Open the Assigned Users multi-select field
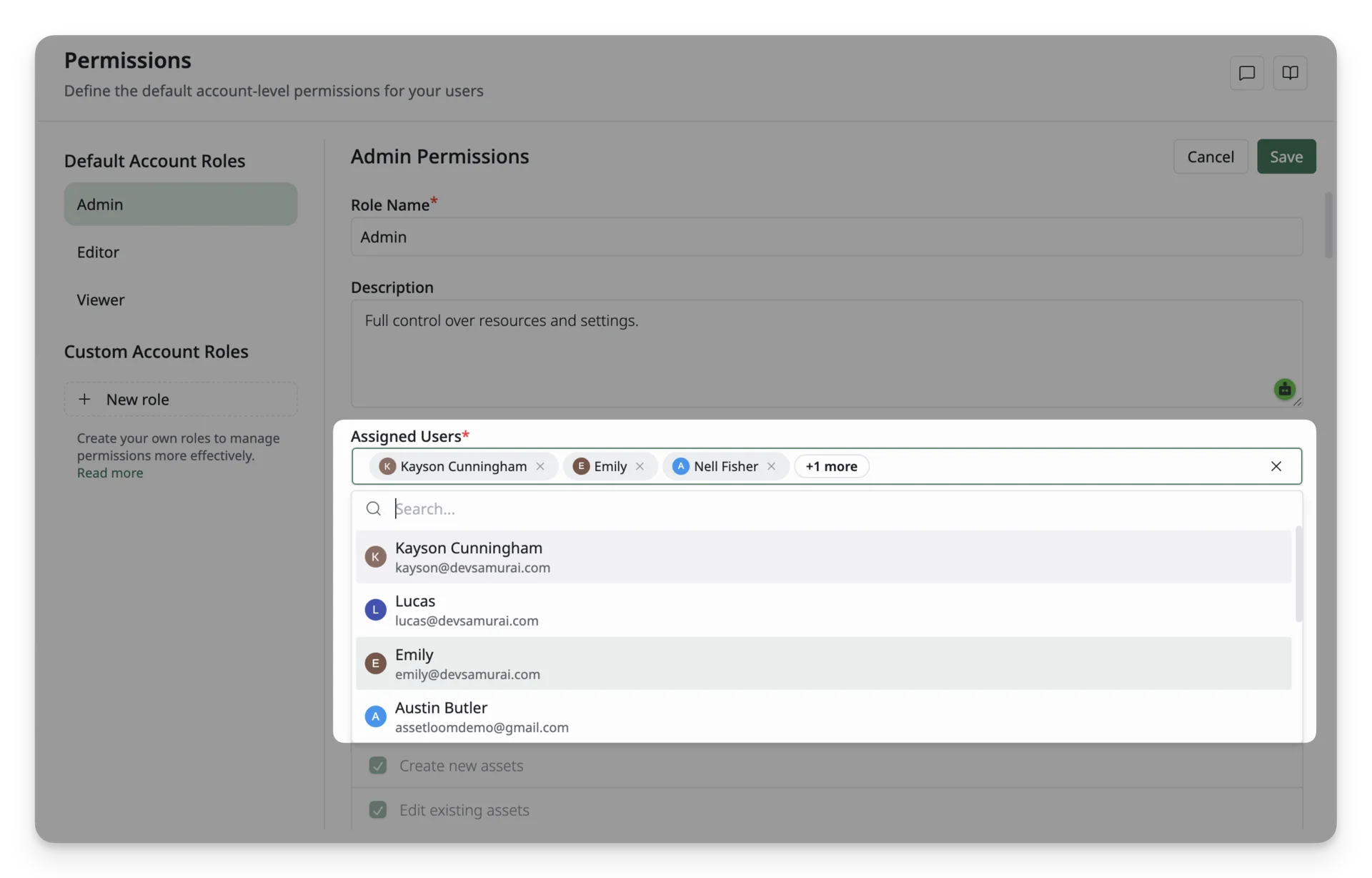This screenshot has width=1372, height=878. pos(827,466)
